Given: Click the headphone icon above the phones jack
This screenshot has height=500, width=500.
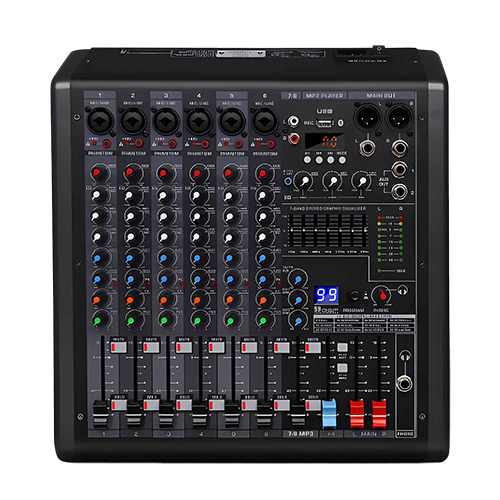Looking at the screenshot, I should click(x=405, y=357).
